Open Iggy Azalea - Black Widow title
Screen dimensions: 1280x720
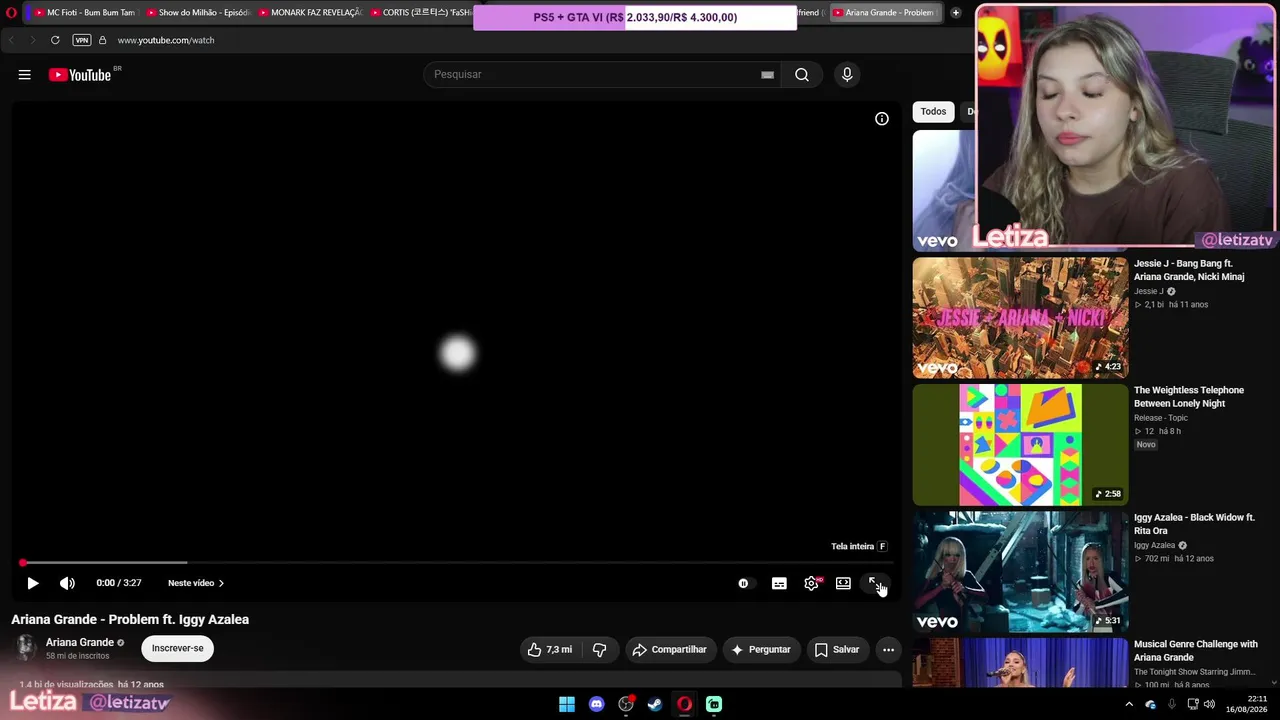coord(1194,524)
